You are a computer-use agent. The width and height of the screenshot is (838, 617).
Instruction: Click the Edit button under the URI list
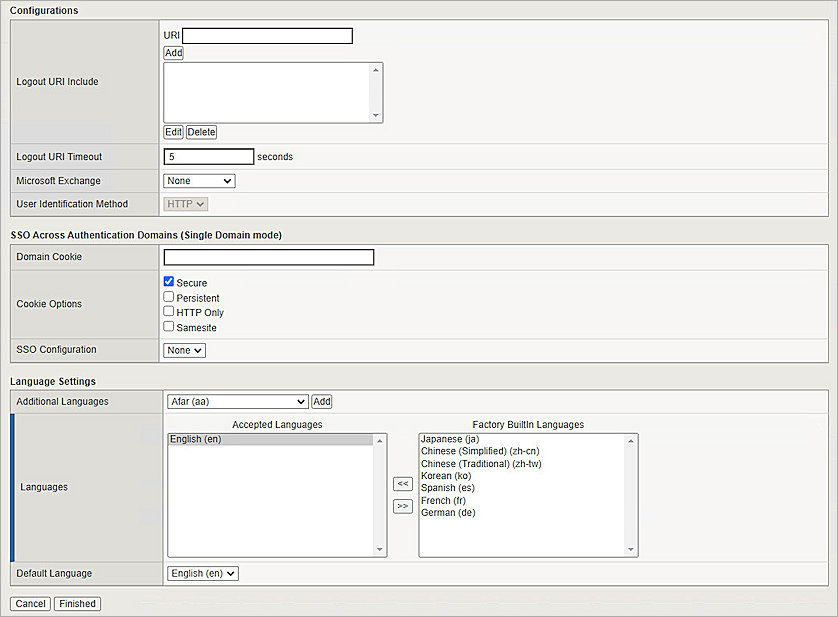click(173, 131)
